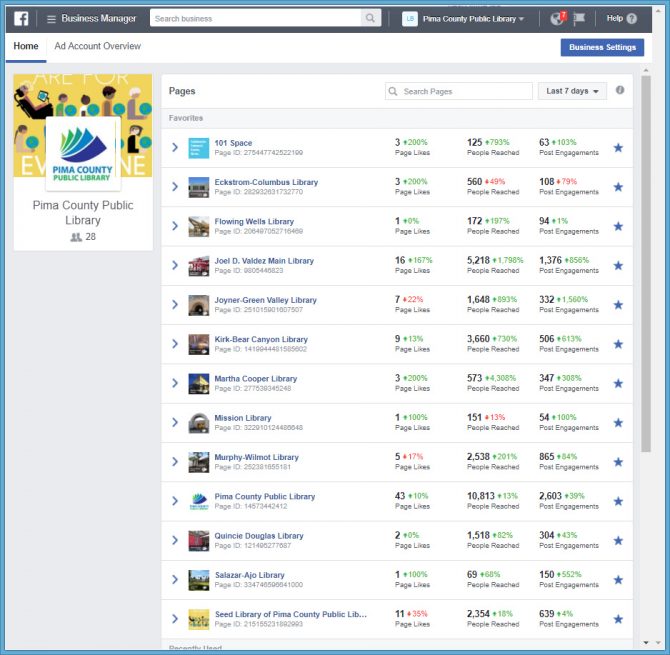The height and width of the screenshot is (655, 670).
Task: Open the 101 Space page link
Action: pos(233,143)
